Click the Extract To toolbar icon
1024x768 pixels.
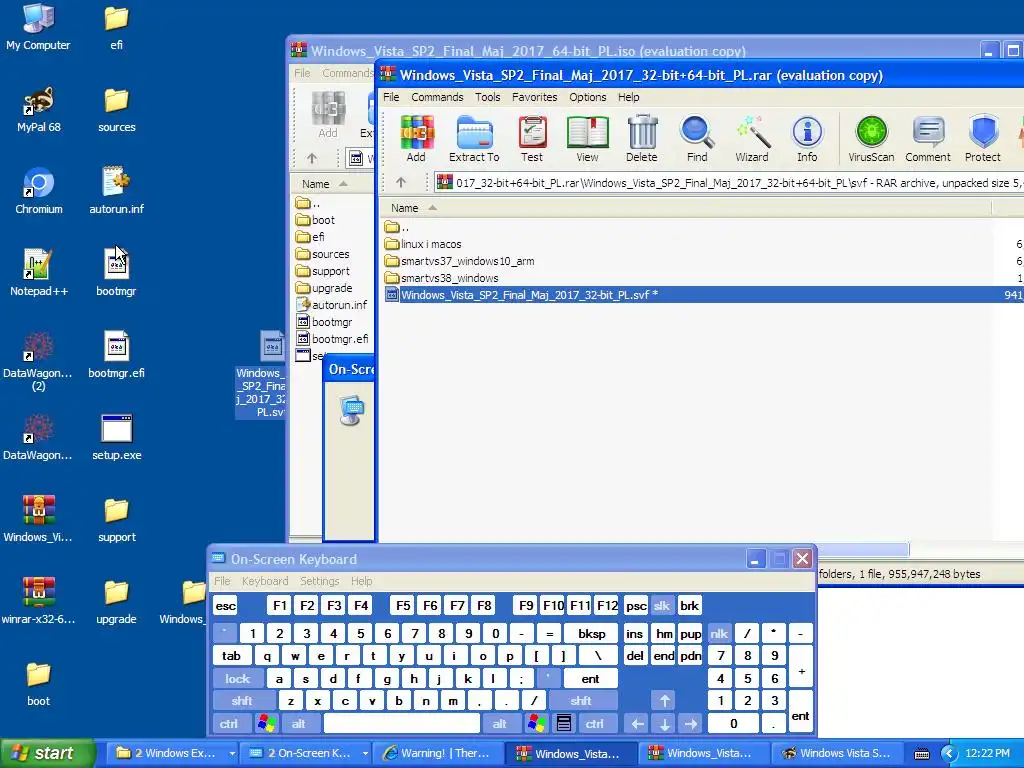474,138
